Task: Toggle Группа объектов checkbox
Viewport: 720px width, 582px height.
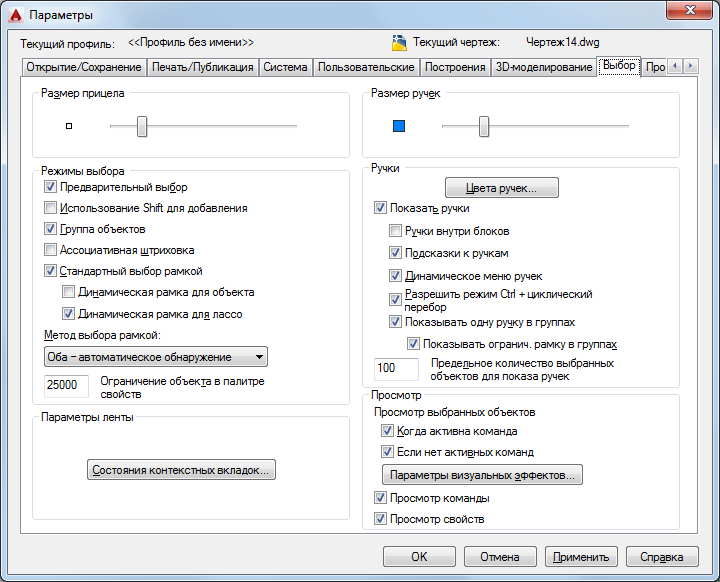Action: (50, 229)
